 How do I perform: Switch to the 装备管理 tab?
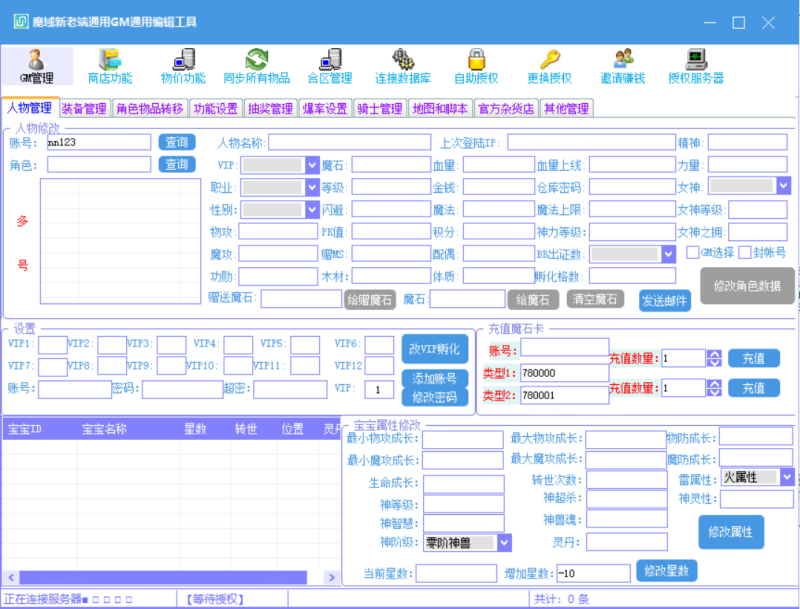[84, 109]
